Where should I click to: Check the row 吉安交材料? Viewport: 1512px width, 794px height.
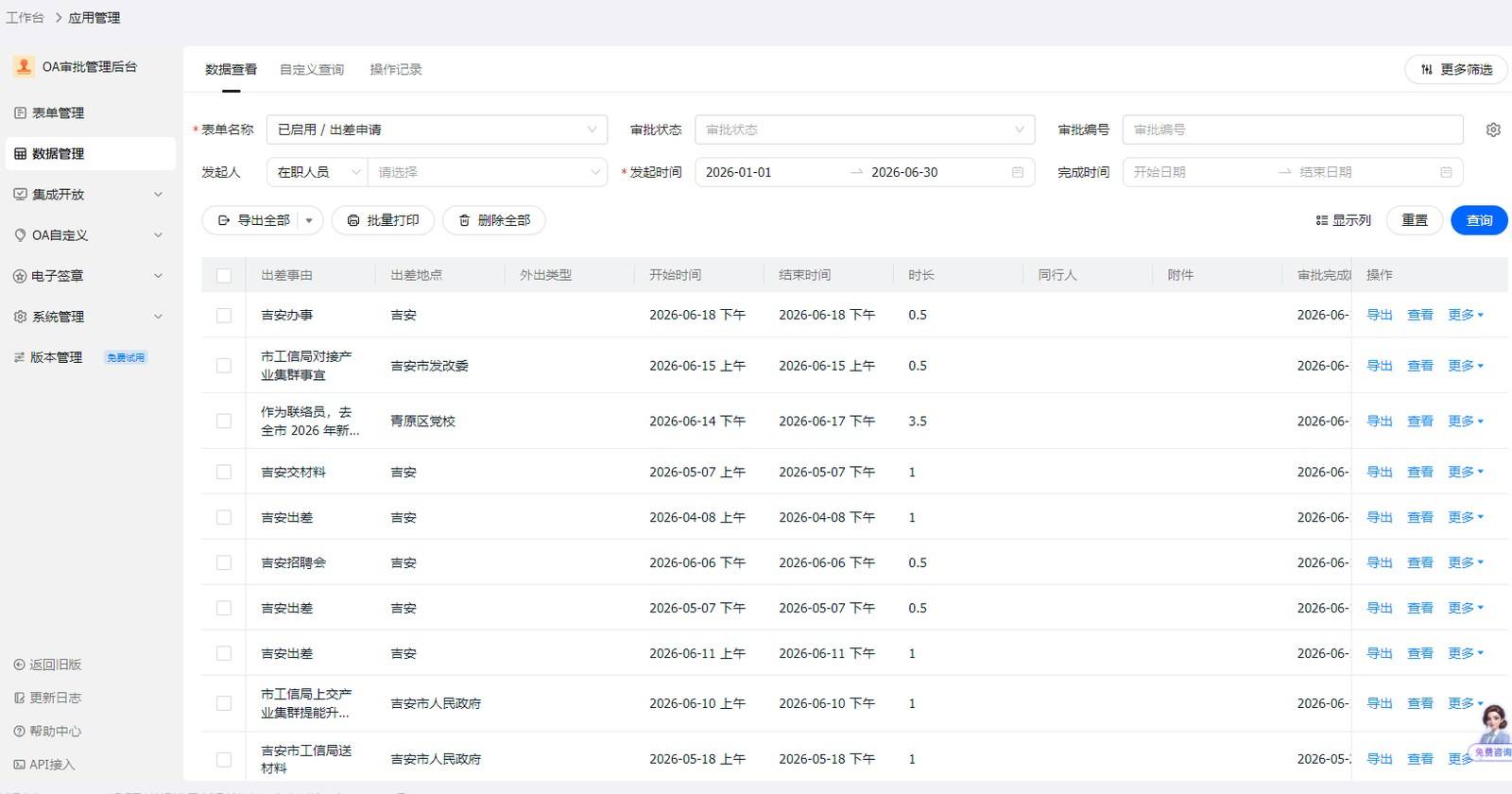click(224, 472)
